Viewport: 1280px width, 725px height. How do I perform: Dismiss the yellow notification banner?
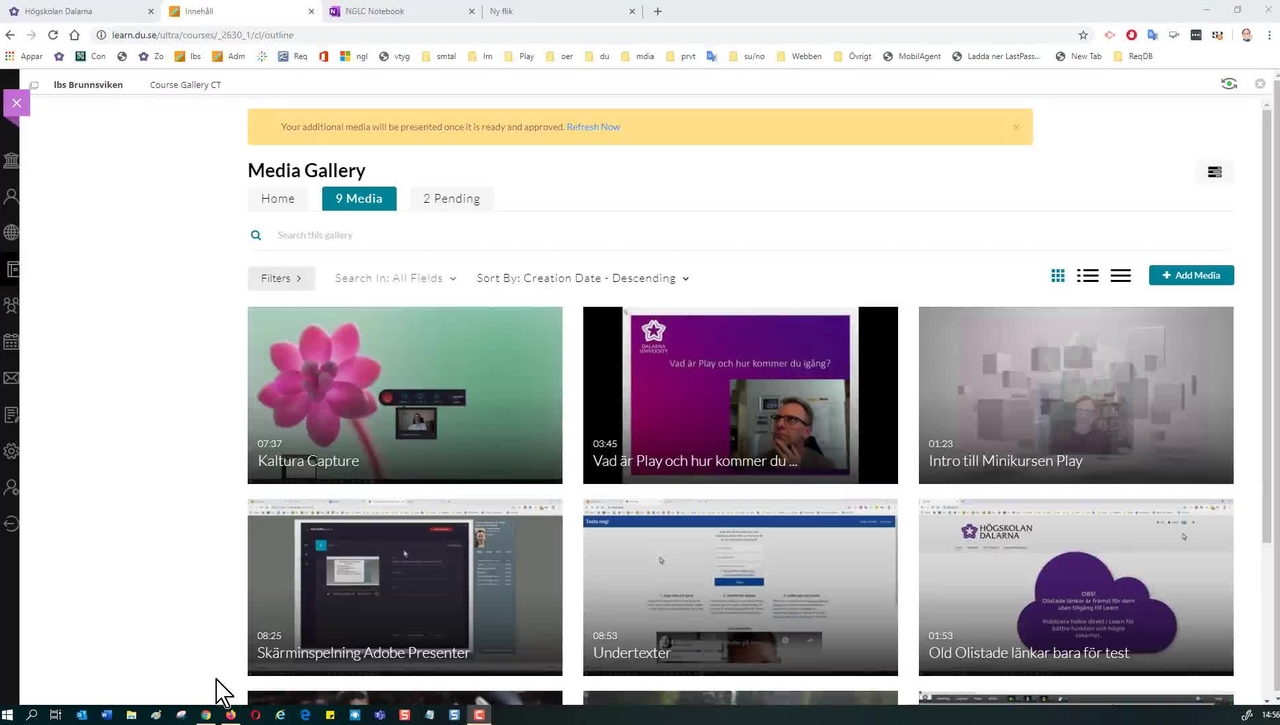click(1016, 127)
